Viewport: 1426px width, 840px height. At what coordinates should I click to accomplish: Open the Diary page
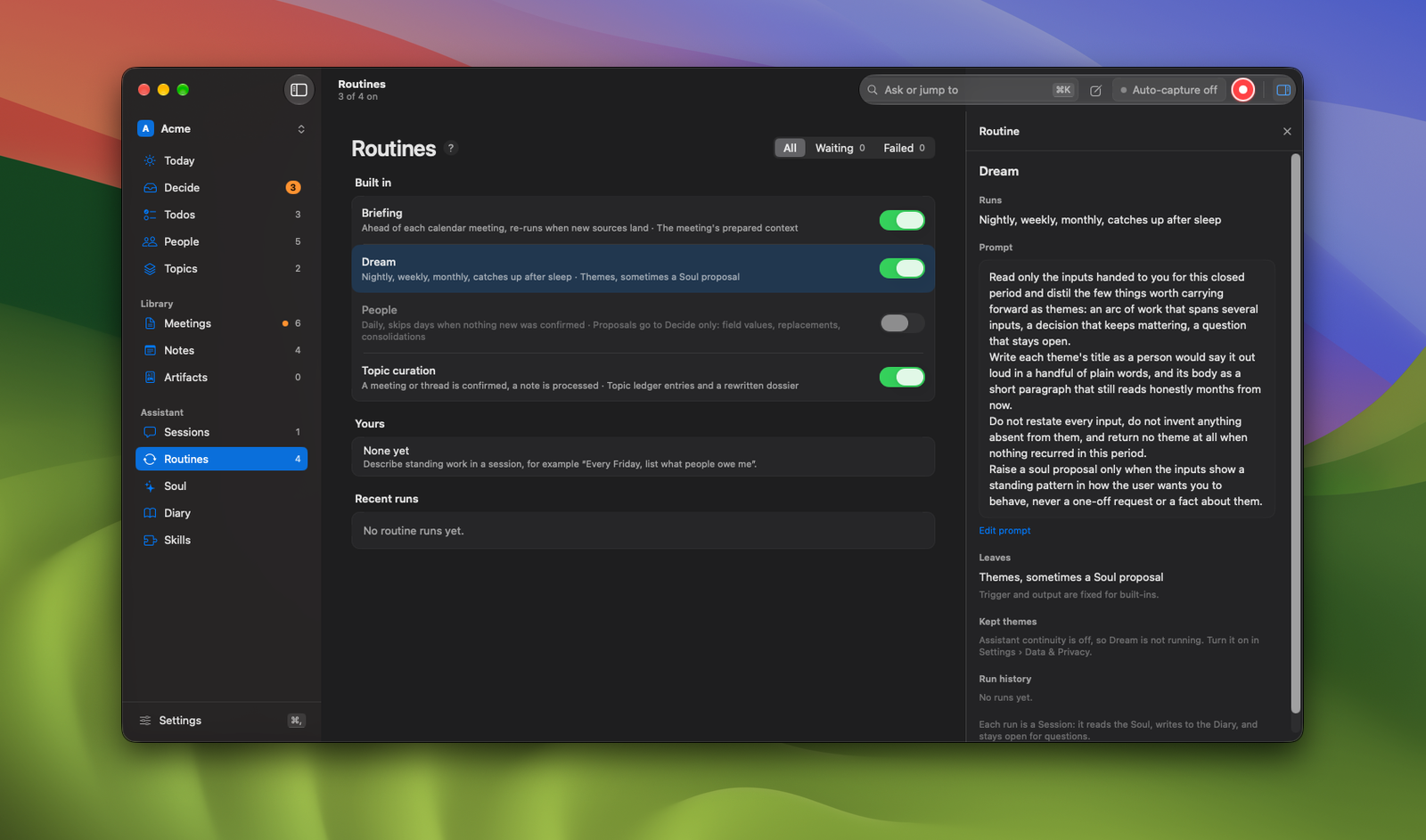[x=221, y=513]
